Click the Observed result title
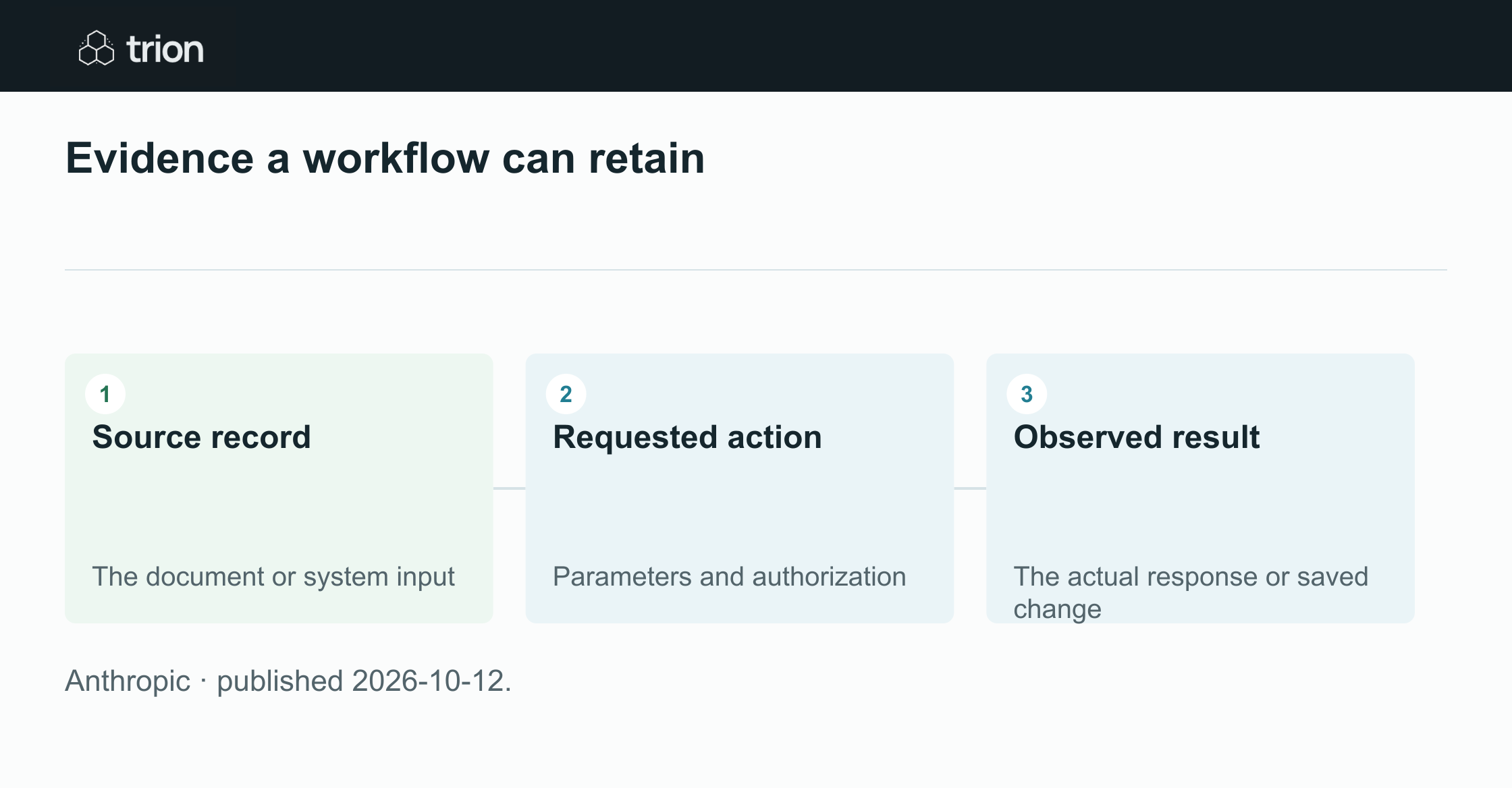1512x788 pixels. [x=1137, y=437]
